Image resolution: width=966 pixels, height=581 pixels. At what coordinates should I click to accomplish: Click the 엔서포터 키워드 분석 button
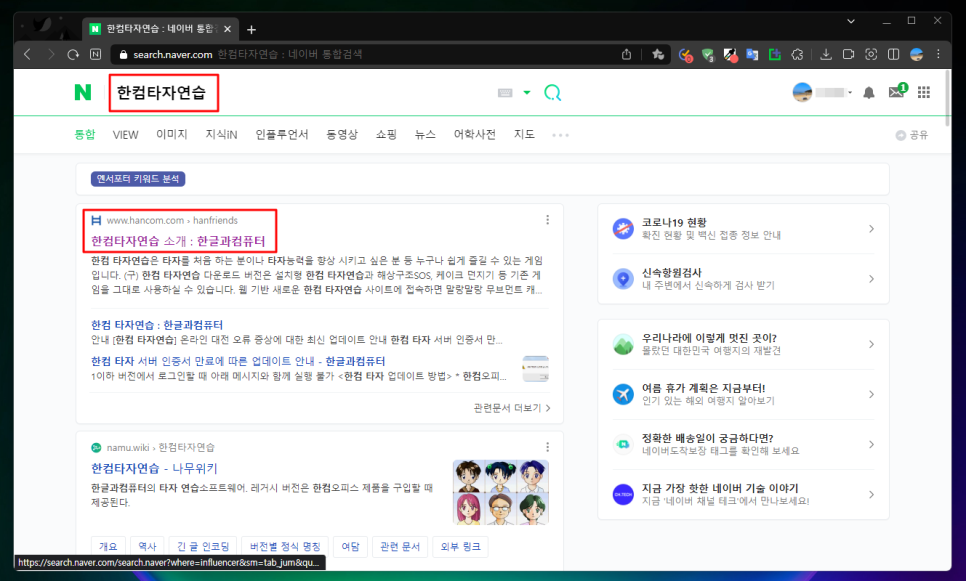[x=138, y=179]
